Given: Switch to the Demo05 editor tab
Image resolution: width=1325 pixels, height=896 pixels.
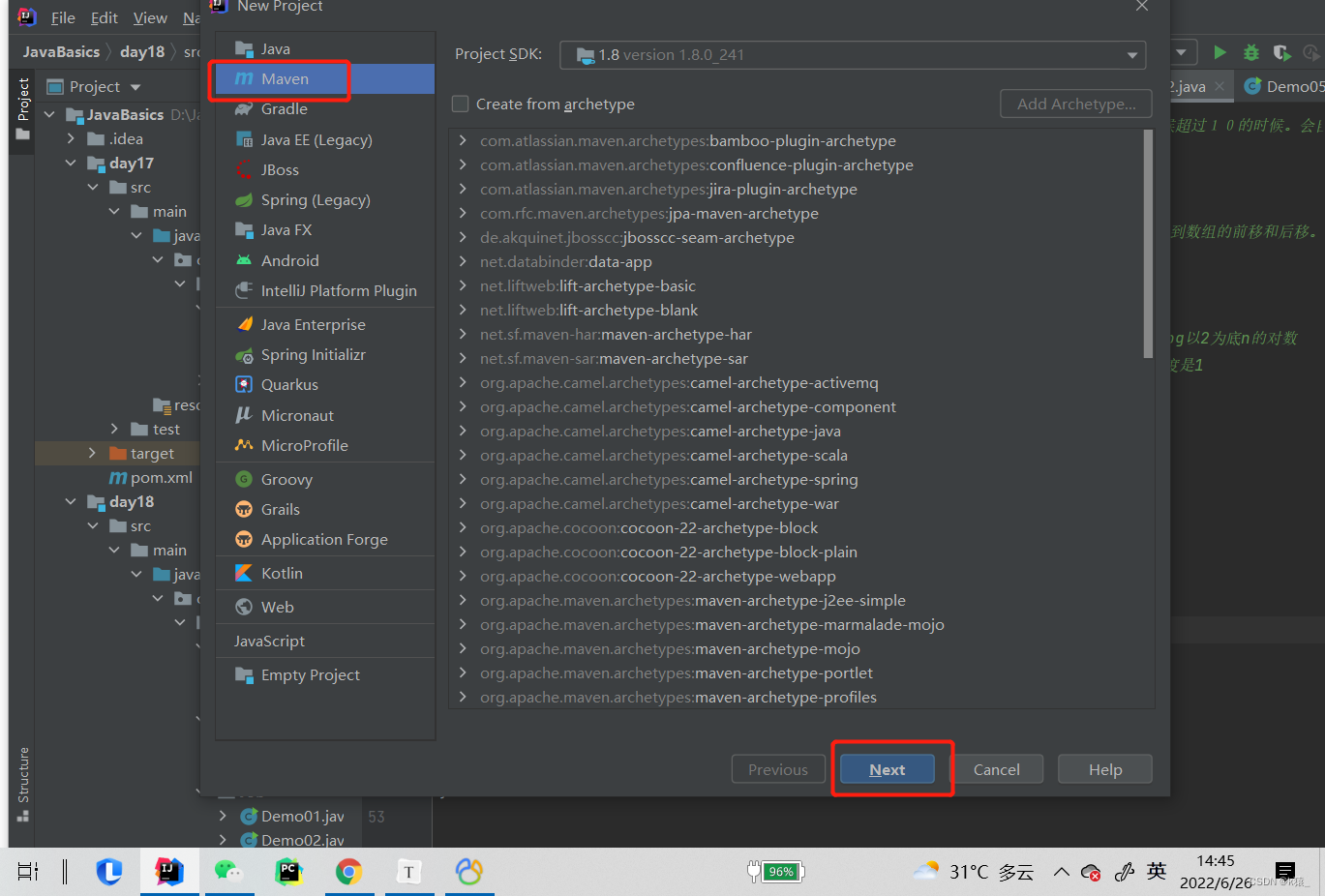Looking at the screenshot, I should click(1283, 86).
